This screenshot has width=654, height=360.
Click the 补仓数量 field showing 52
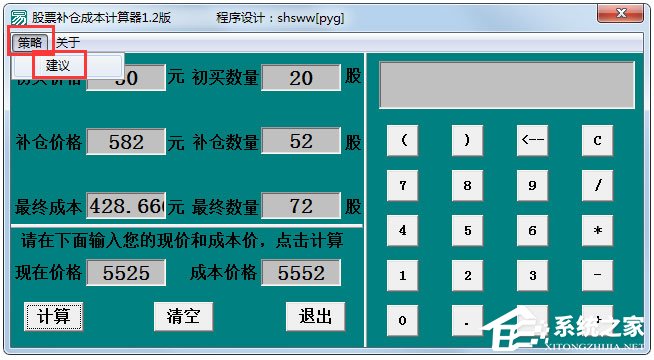click(301, 142)
